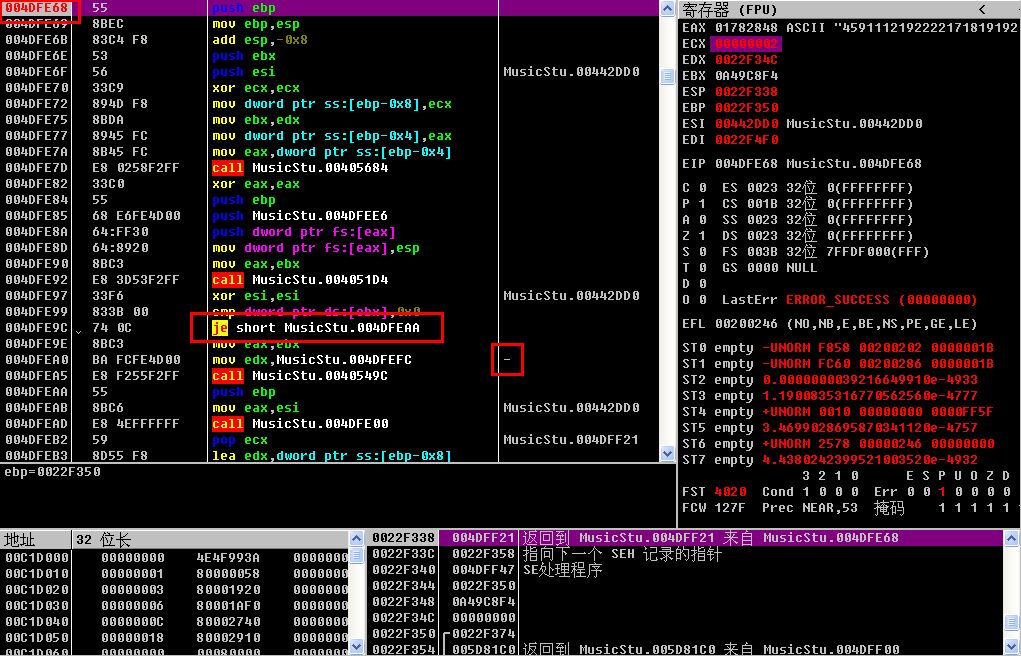Select dump row address 00C1D040
1021x656 pixels.
36,622
